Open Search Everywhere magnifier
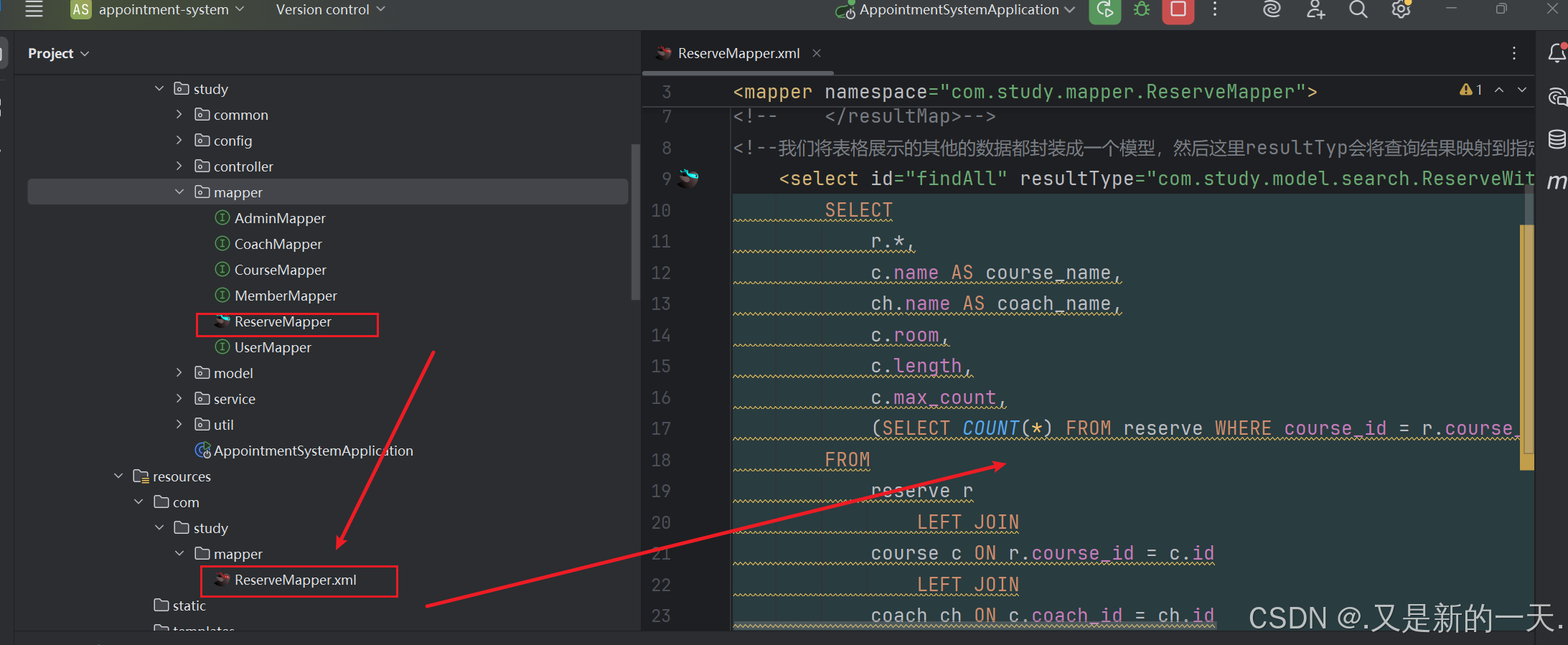 pyautogui.click(x=1358, y=9)
